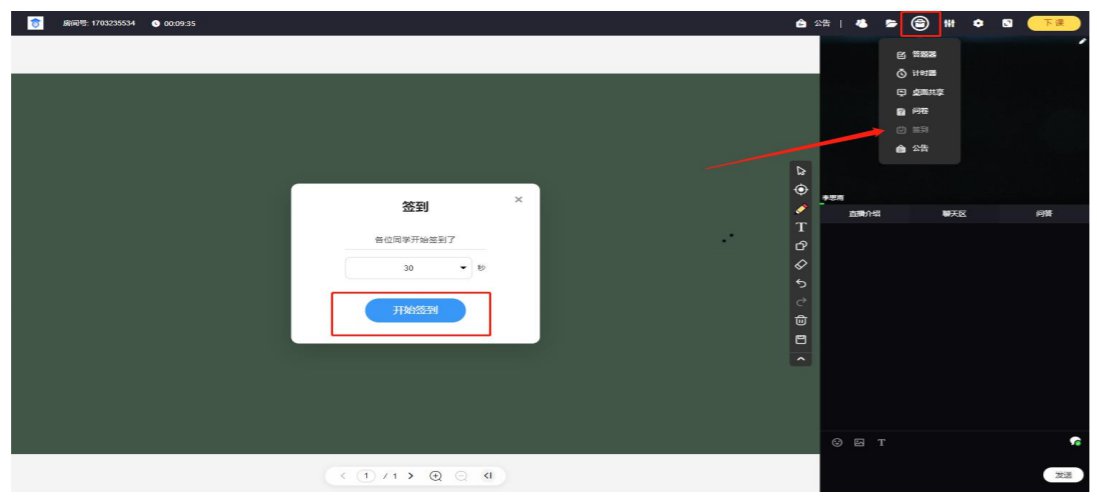Select the shapes tool
This screenshot has height=503, width=1097.
801,246
